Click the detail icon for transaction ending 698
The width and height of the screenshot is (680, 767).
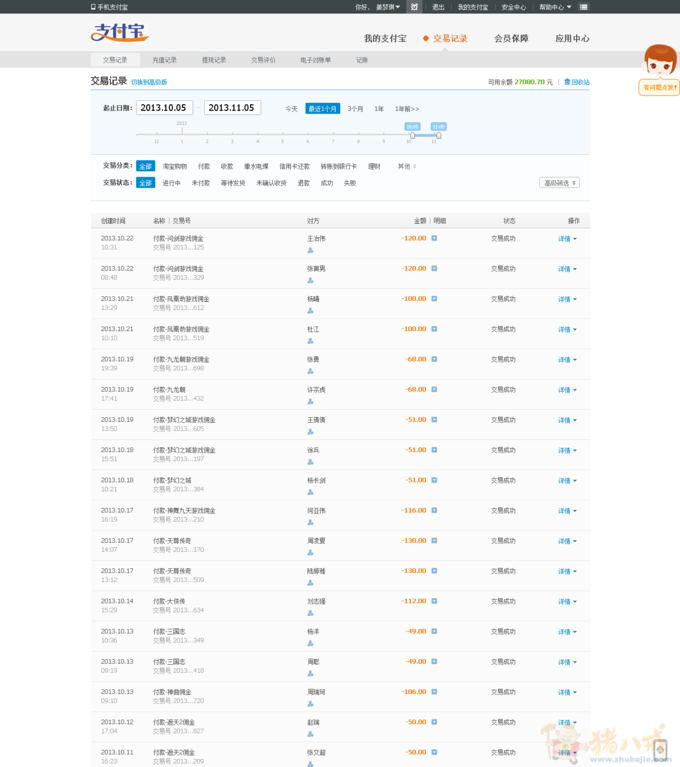click(434, 360)
